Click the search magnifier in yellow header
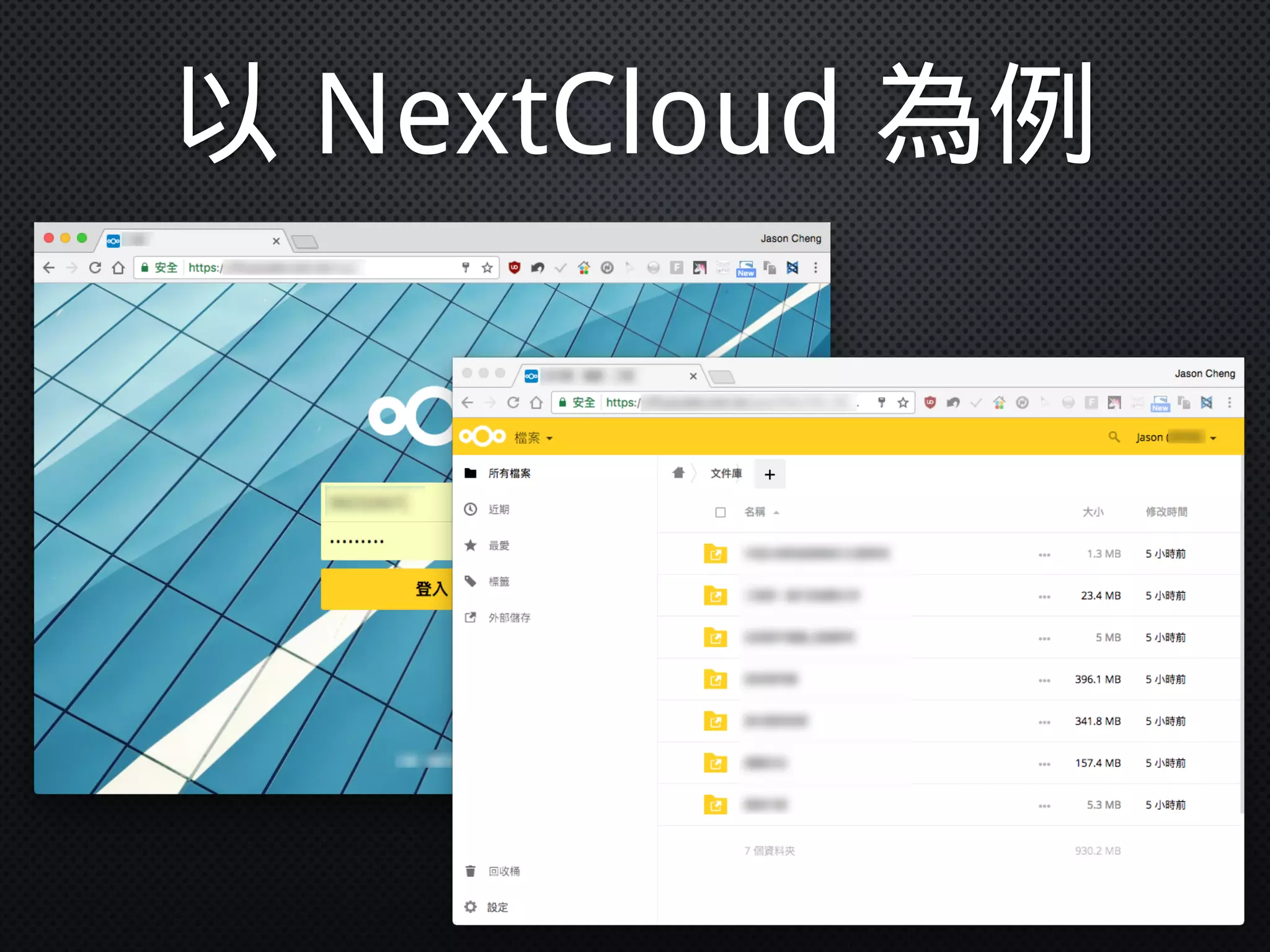Viewport: 1270px width, 952px height. pyautogui.click(x=1114, y=437)
